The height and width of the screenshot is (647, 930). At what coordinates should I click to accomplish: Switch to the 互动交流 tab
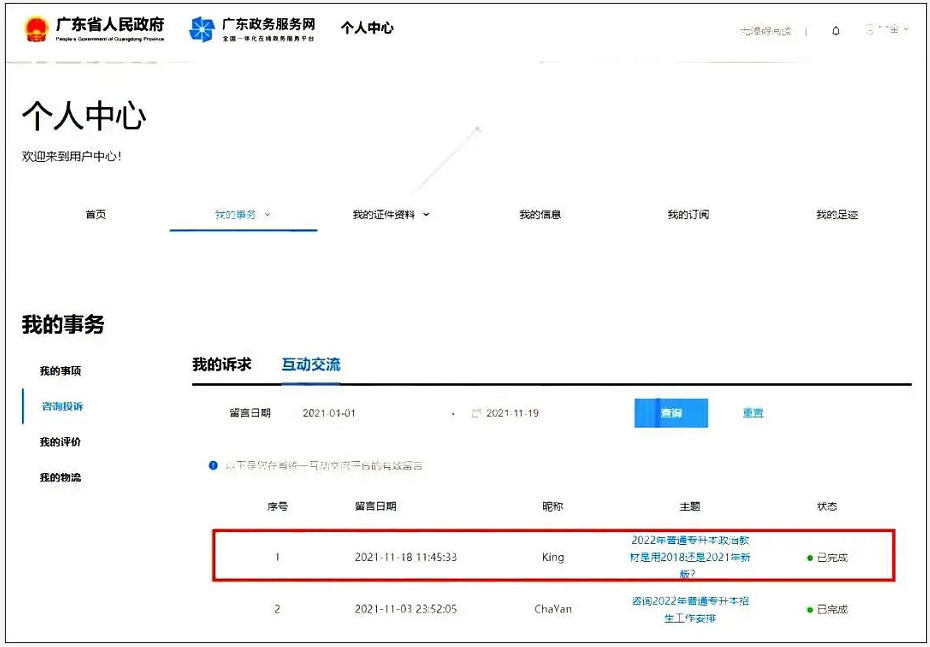point(310,365)
